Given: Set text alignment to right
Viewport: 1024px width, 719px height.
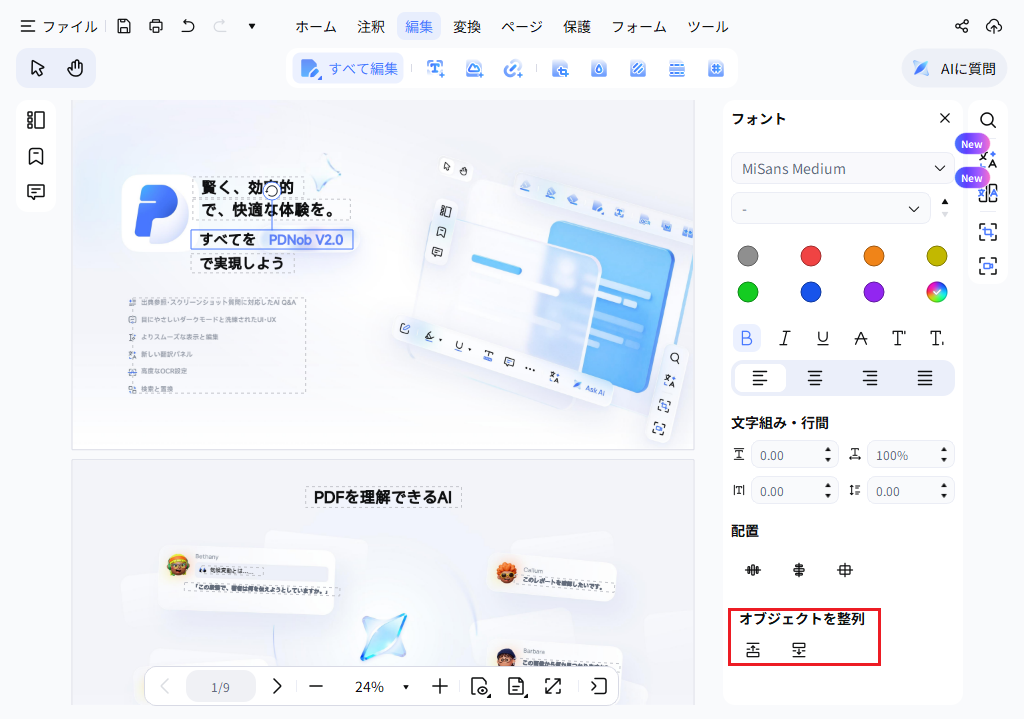Looking at the screenshot, I should [869, 378].
